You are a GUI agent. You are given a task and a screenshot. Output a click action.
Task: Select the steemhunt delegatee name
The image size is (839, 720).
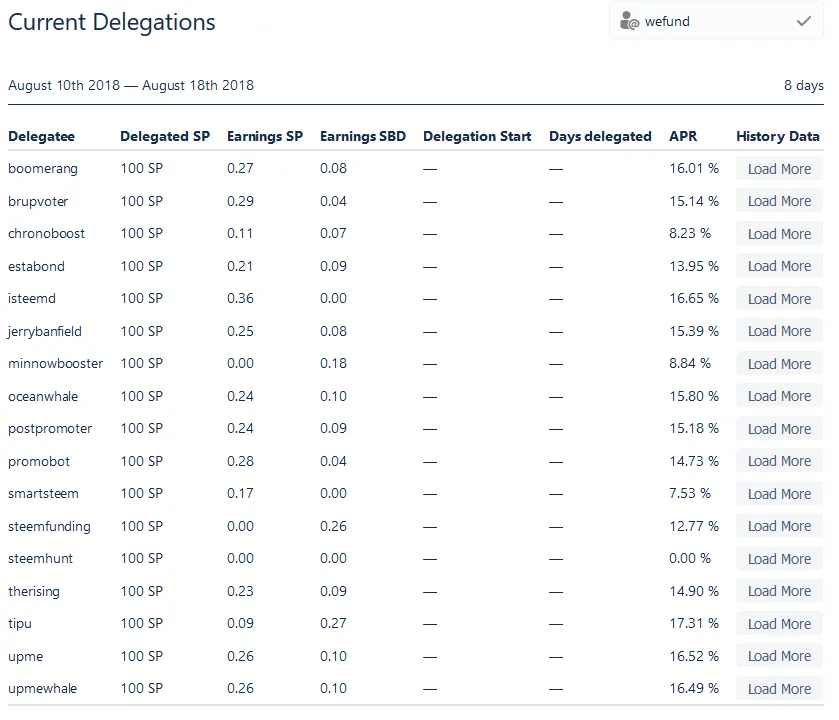pyautogui.click(x=40, y=558)
